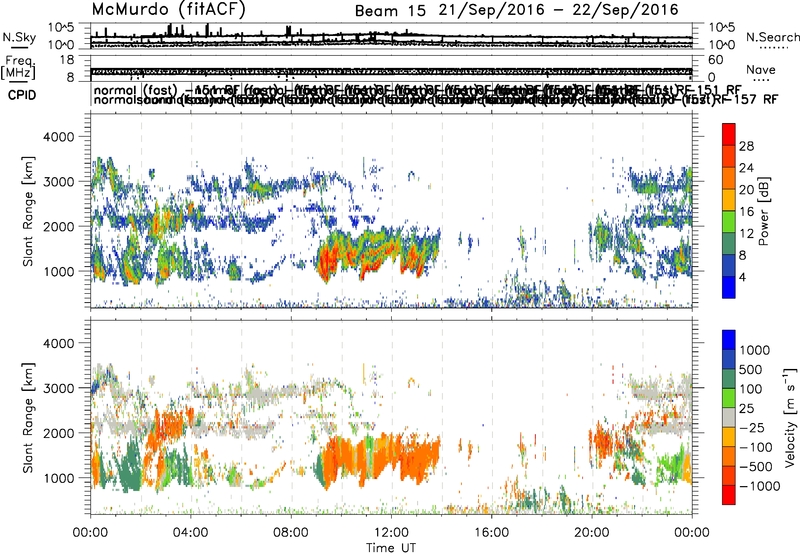Click the 16:00 time tick label
The height and width of the screenshot is (554, 800).
click(x=491, y=533)
